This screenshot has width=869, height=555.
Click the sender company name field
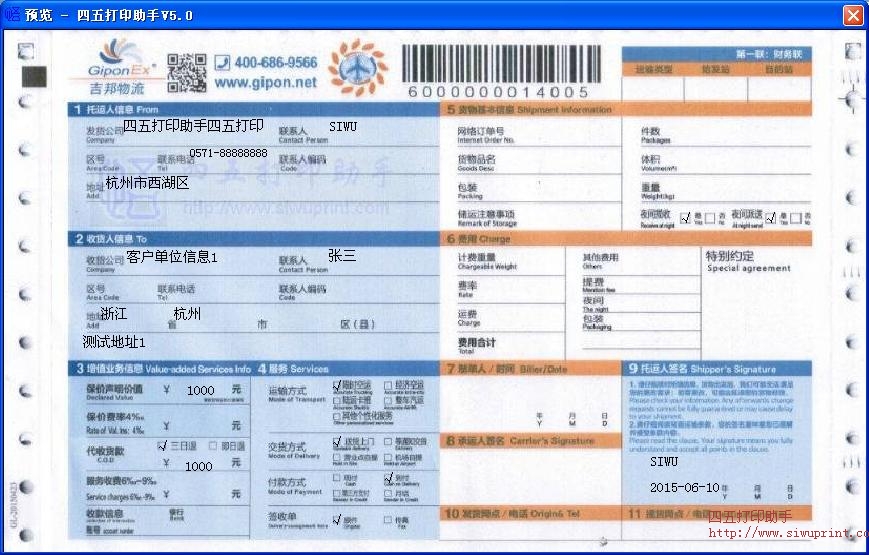(x=193, y=126)
